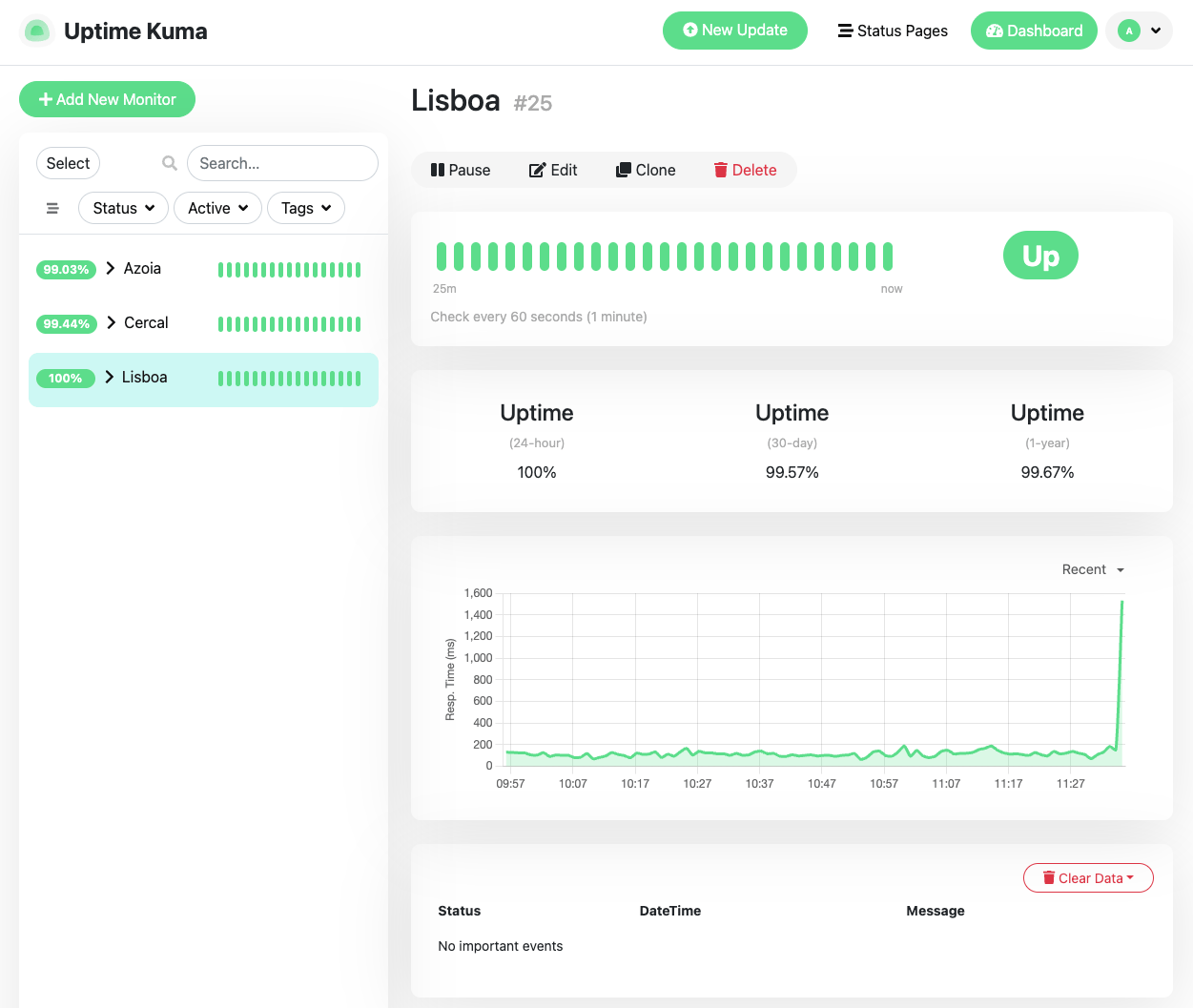
Task: Open the Status filter dropdown
Action: 123,208
